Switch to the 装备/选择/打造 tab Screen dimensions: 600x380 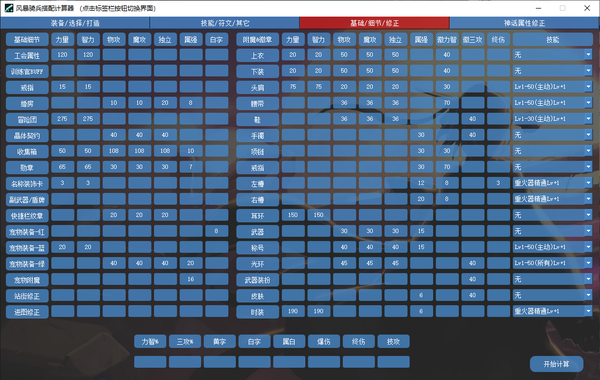pyautogui.click(x=75, y=23)
